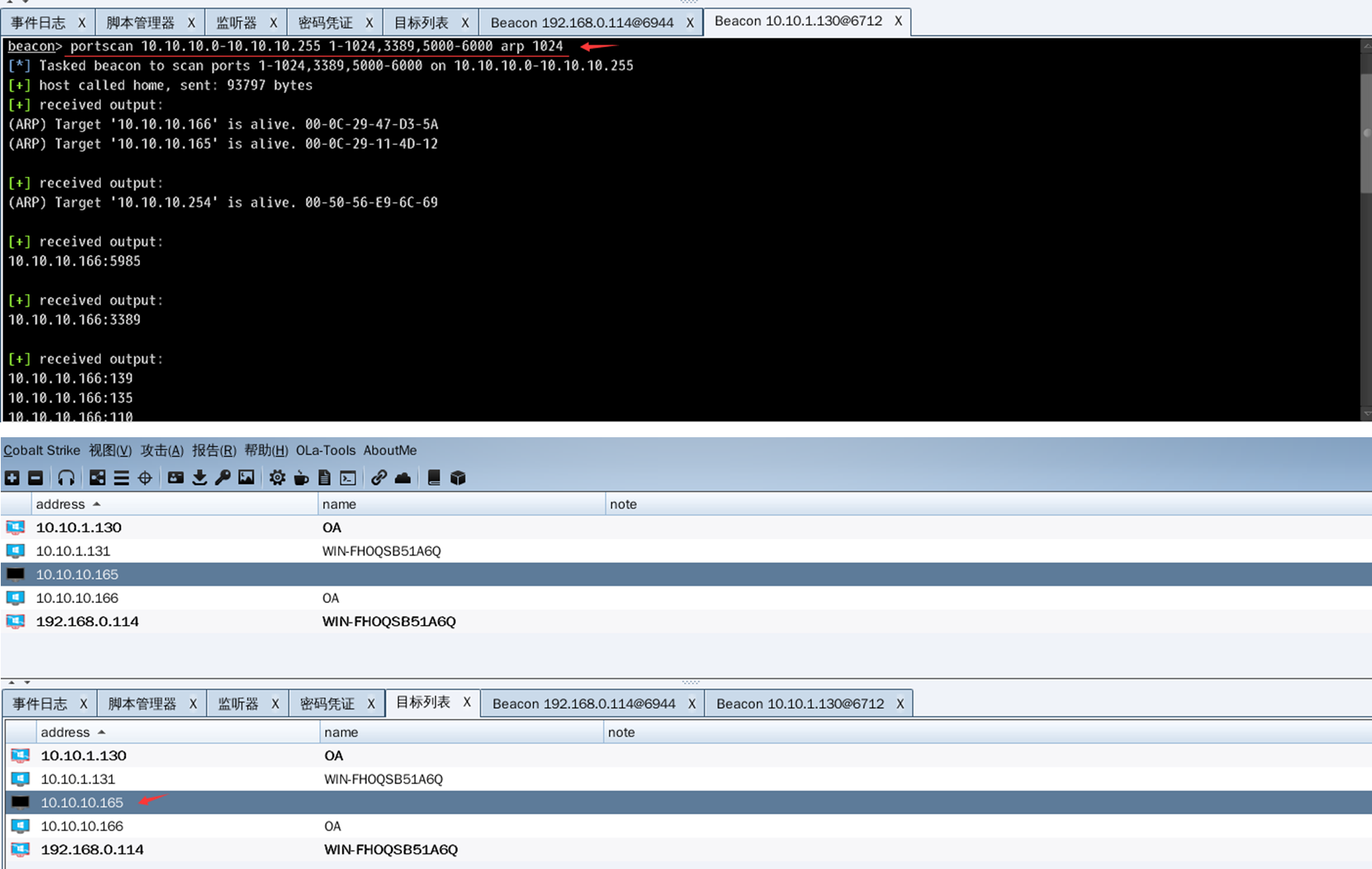This screenshot has width=1372, height=869.
Task: Open downloaded files arrow icon
Action: (199, 478)
